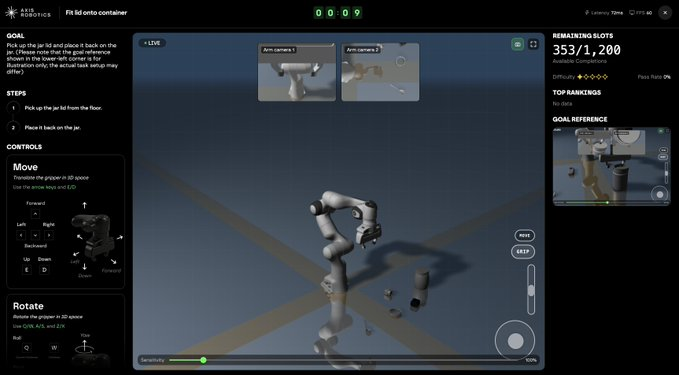Toggle the green camera view icon
The image size is (679, 375).
[517, 44]
